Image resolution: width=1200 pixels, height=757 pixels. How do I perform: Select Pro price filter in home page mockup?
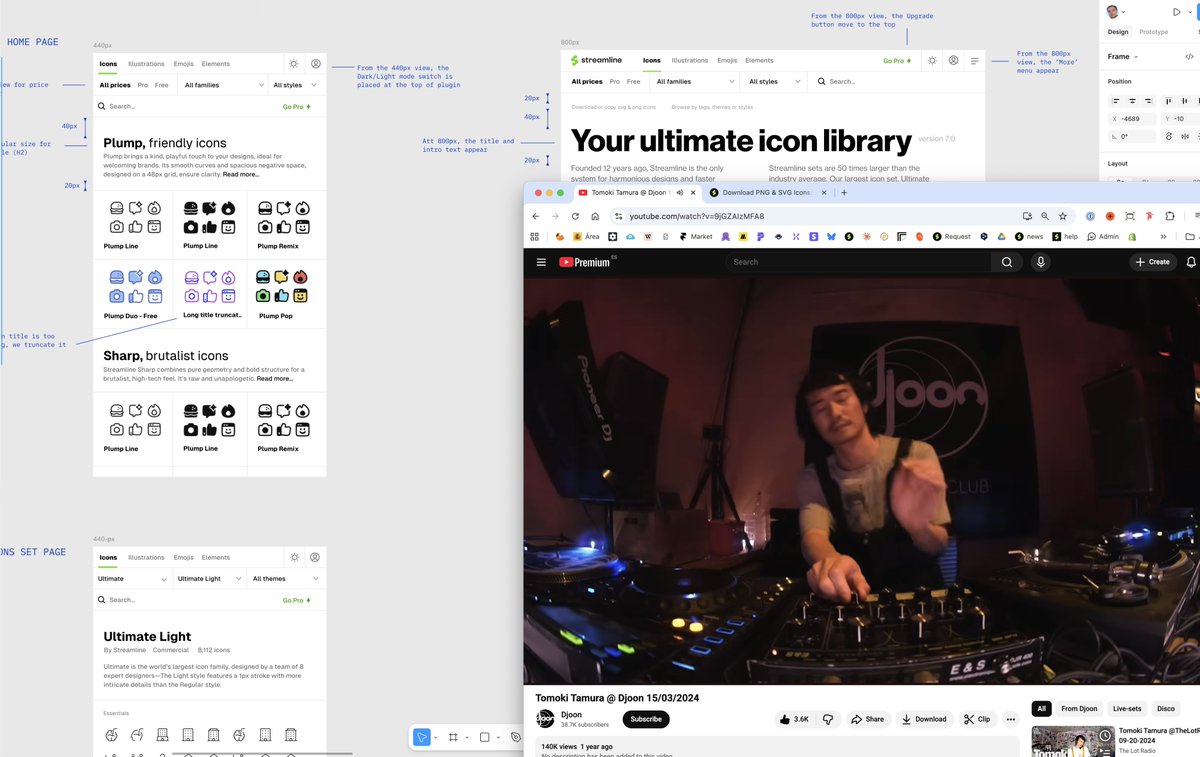(x=143, y=86)
